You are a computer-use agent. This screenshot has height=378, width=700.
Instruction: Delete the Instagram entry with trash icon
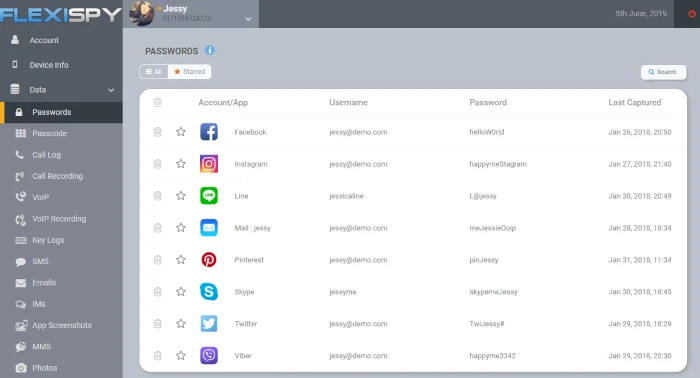point(158,164)
